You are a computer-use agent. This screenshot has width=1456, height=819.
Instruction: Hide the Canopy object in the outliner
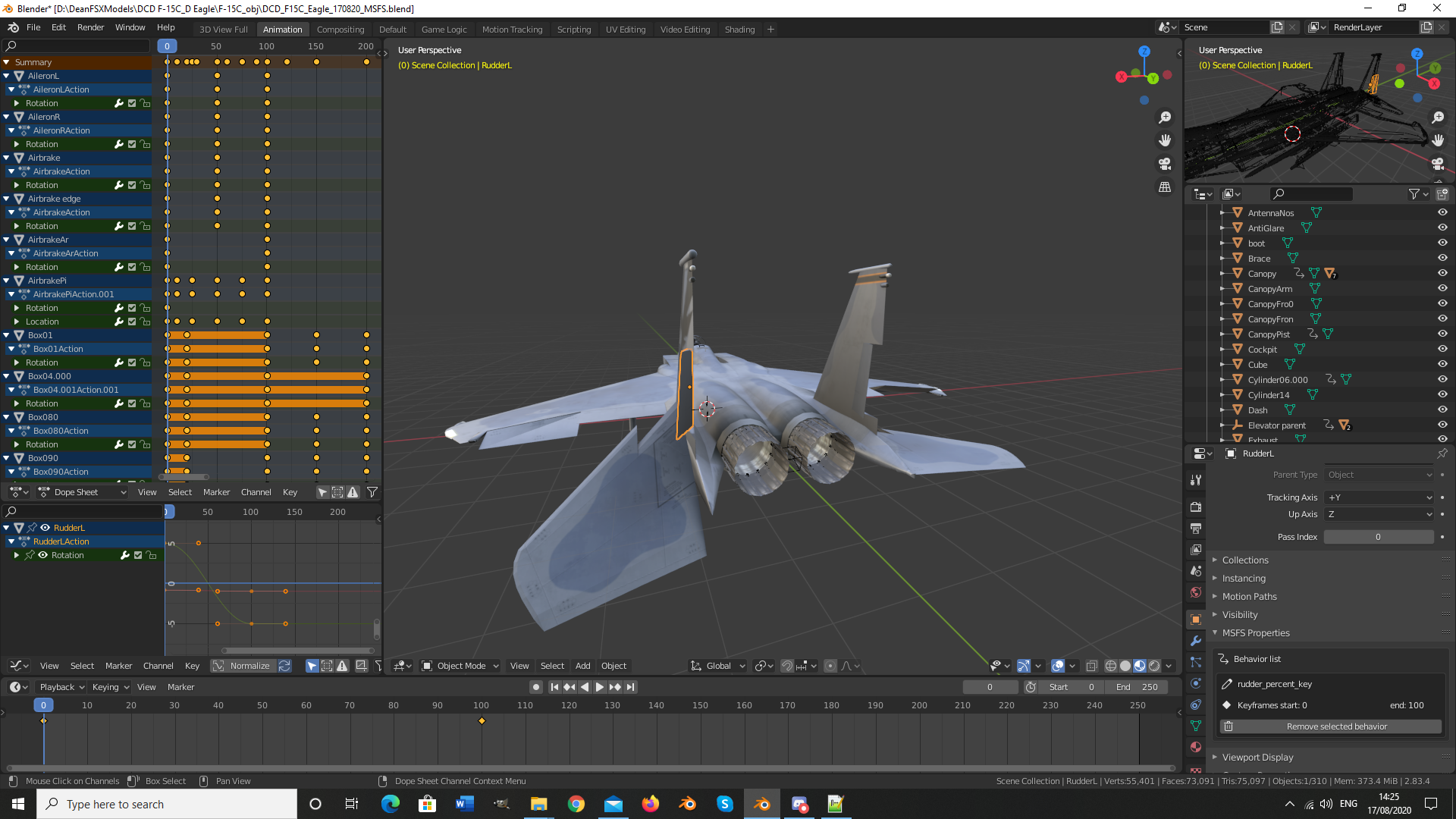[x=1442, y=273]
